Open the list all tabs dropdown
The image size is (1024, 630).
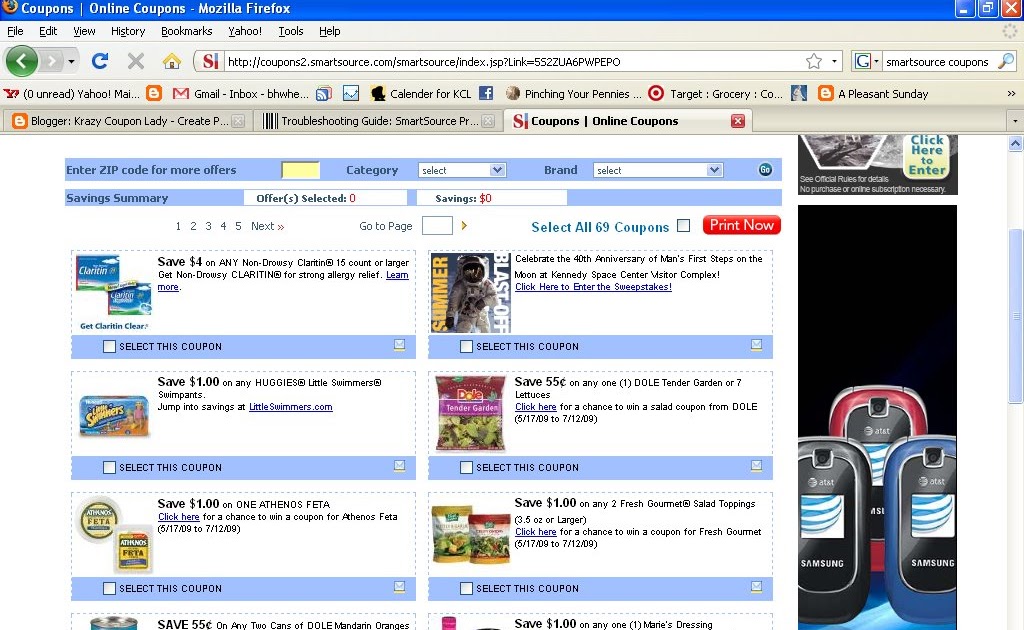pyautogui.click(x=1014, y=121)
